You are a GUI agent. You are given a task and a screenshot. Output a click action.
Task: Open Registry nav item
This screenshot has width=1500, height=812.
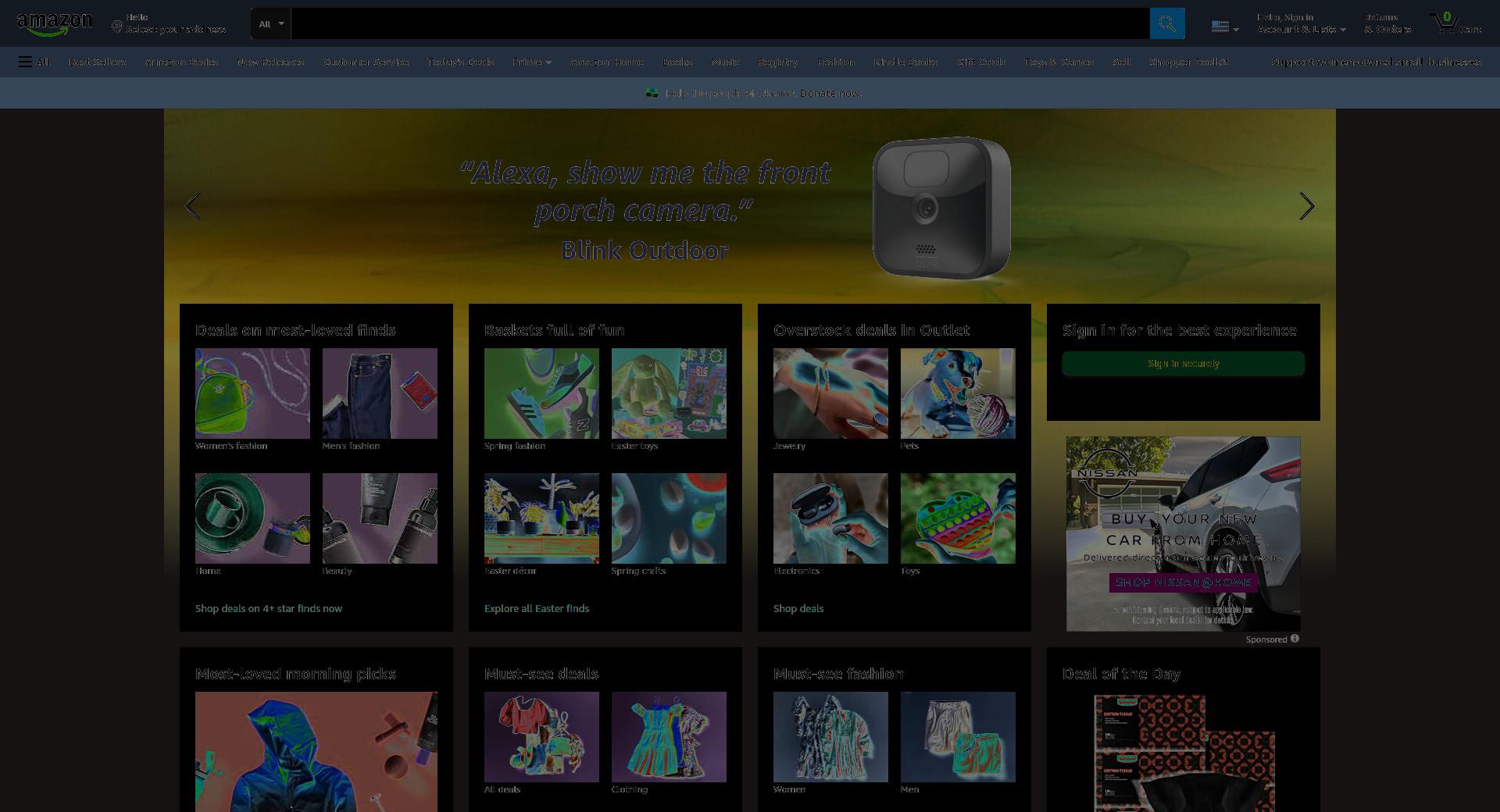pos(777,62)
